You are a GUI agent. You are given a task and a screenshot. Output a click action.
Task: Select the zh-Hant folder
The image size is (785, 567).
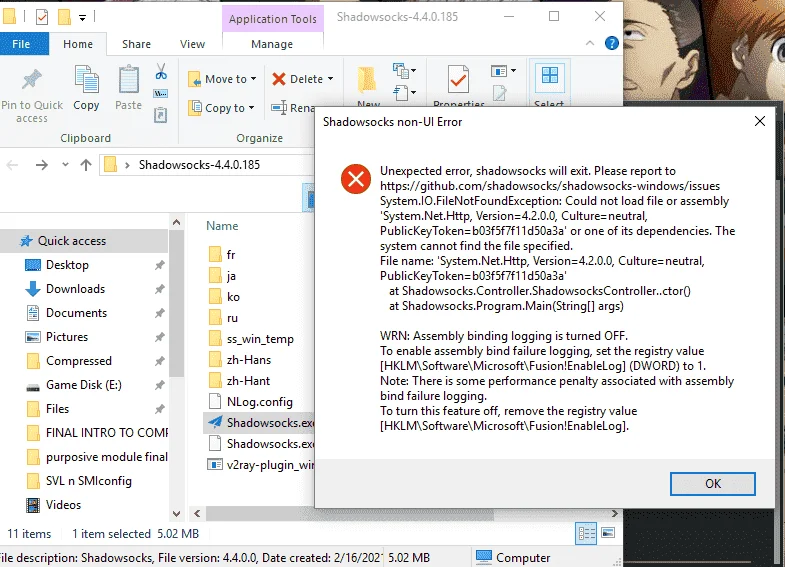pos(239,381)
